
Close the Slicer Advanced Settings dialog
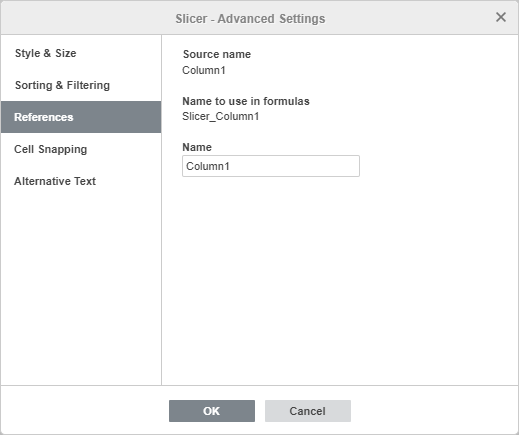501,17
